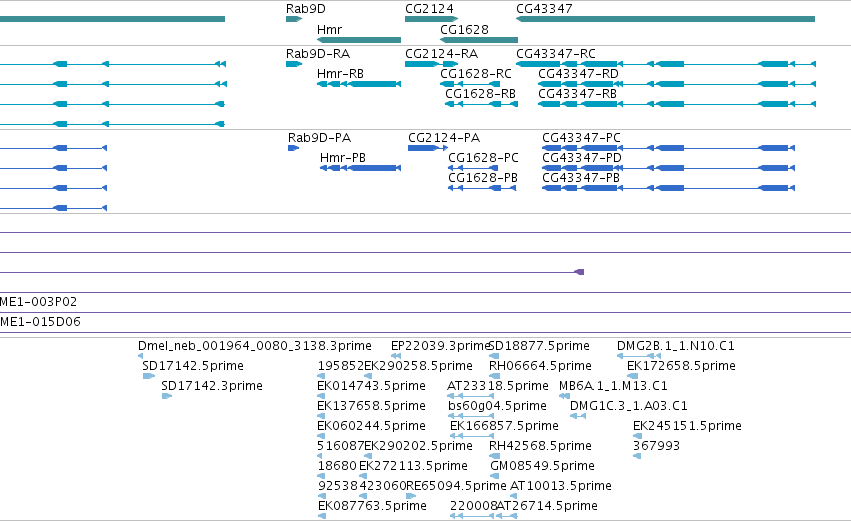Click protein label CG1628-PC
This screenshot has height=521, width=851.
coord(483,157)
